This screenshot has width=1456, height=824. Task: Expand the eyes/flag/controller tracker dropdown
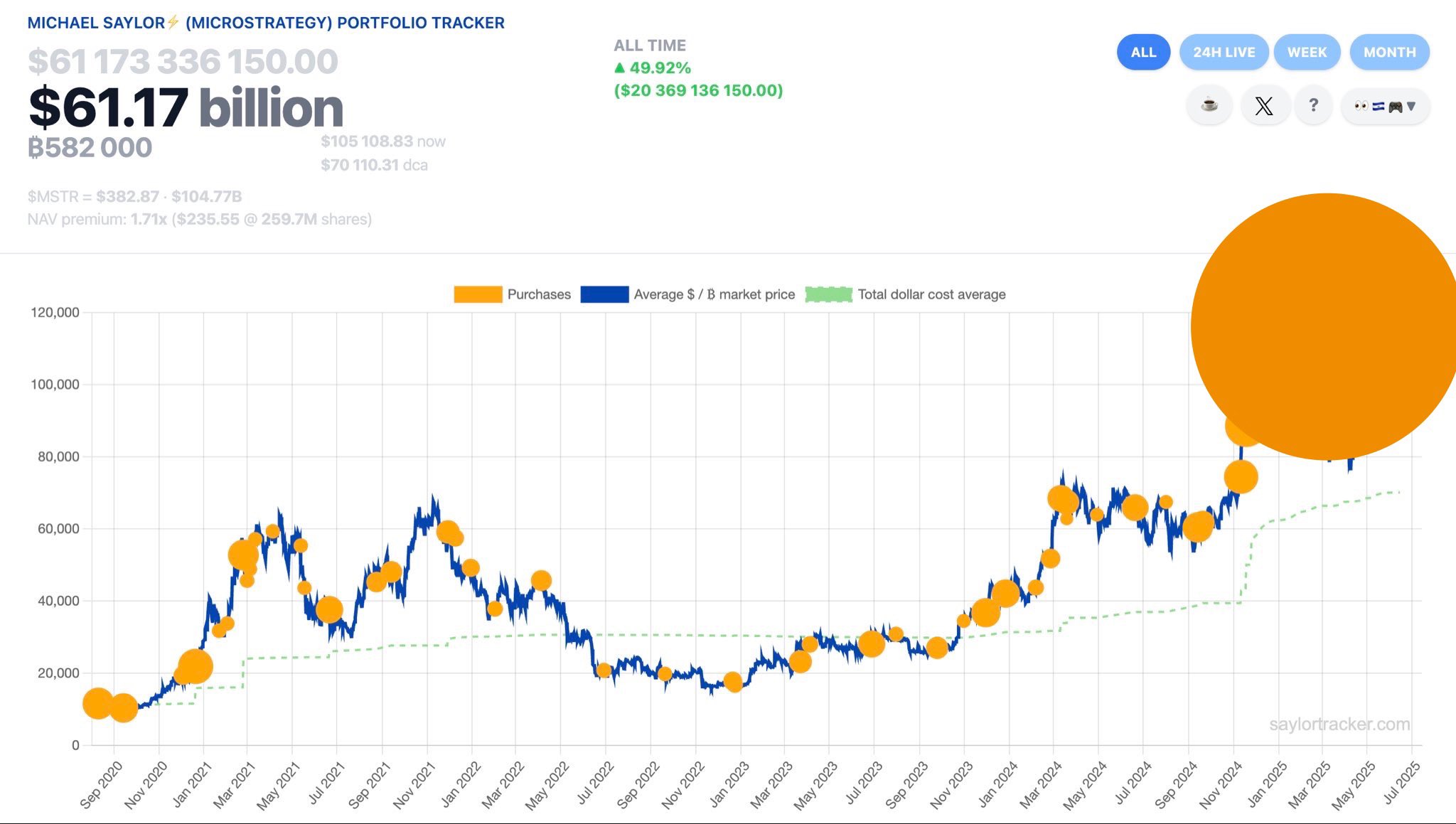pos(1385,106)
